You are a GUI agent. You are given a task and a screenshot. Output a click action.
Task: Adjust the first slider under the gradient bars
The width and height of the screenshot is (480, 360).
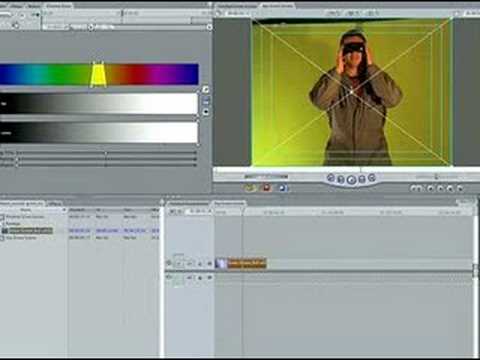pyautogui.click(x=107, y=153)
